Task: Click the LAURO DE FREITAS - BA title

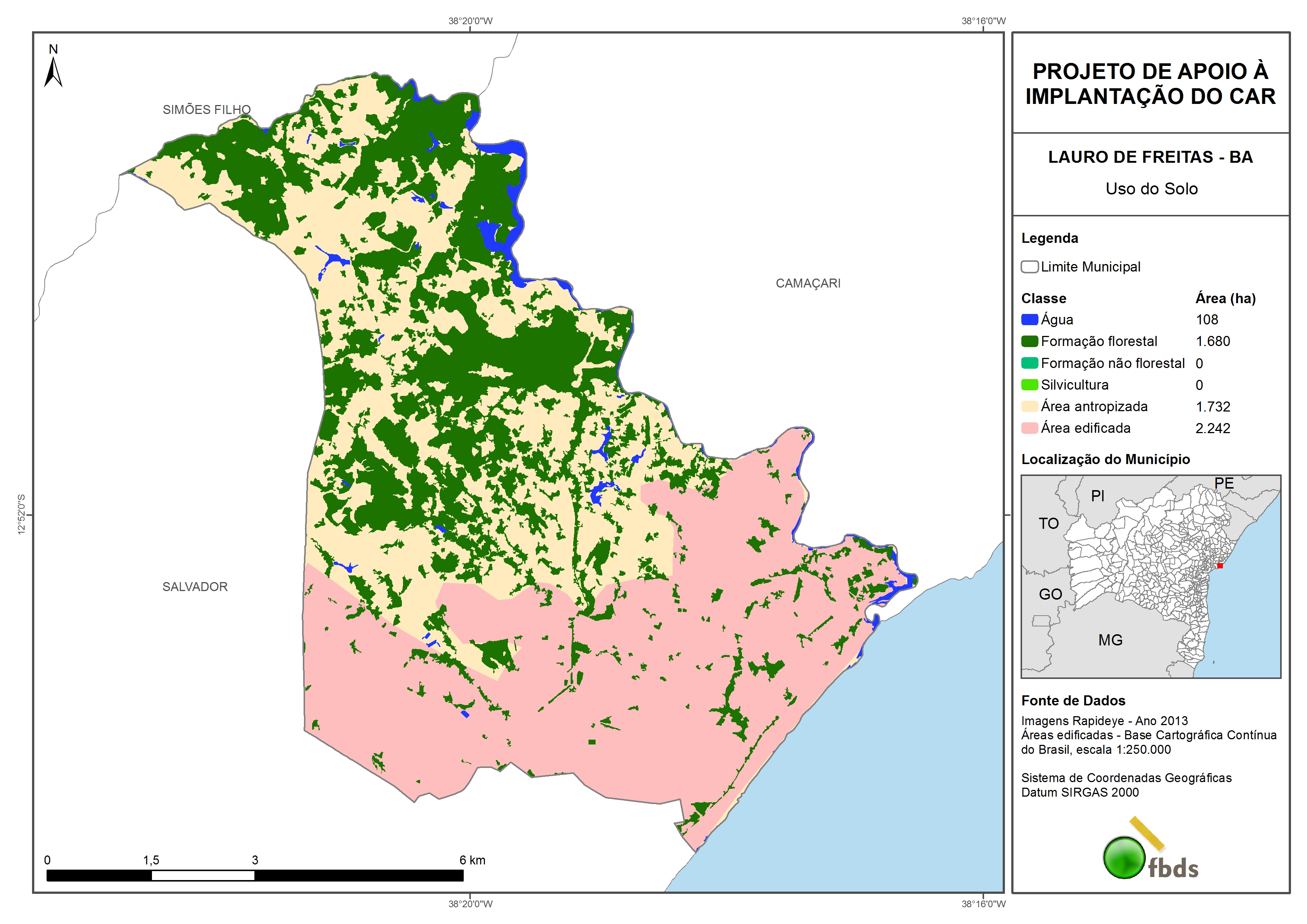Action: click(1151, 157)
